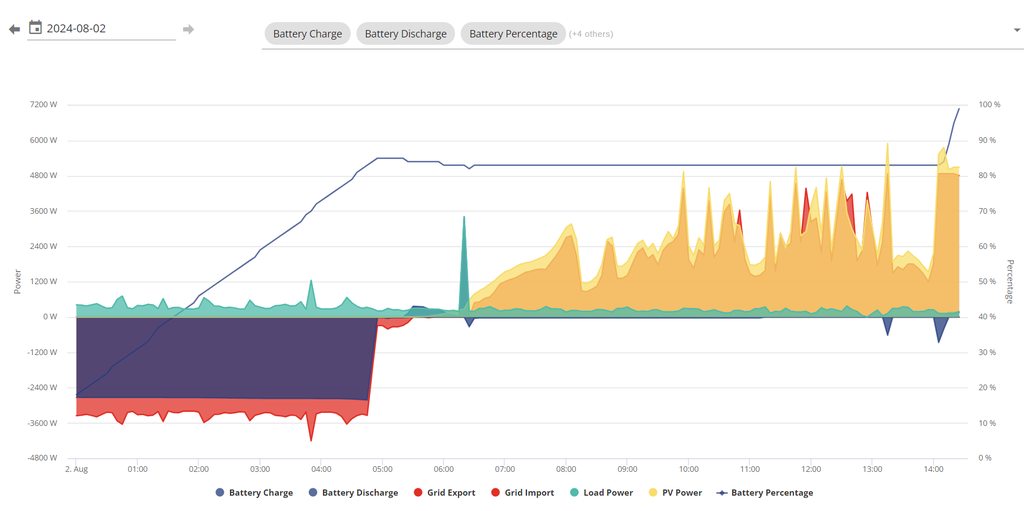Click the red Grid Import legend dot
The width and height of the screenshot is (1024, 511).
[x=497, y=493]
